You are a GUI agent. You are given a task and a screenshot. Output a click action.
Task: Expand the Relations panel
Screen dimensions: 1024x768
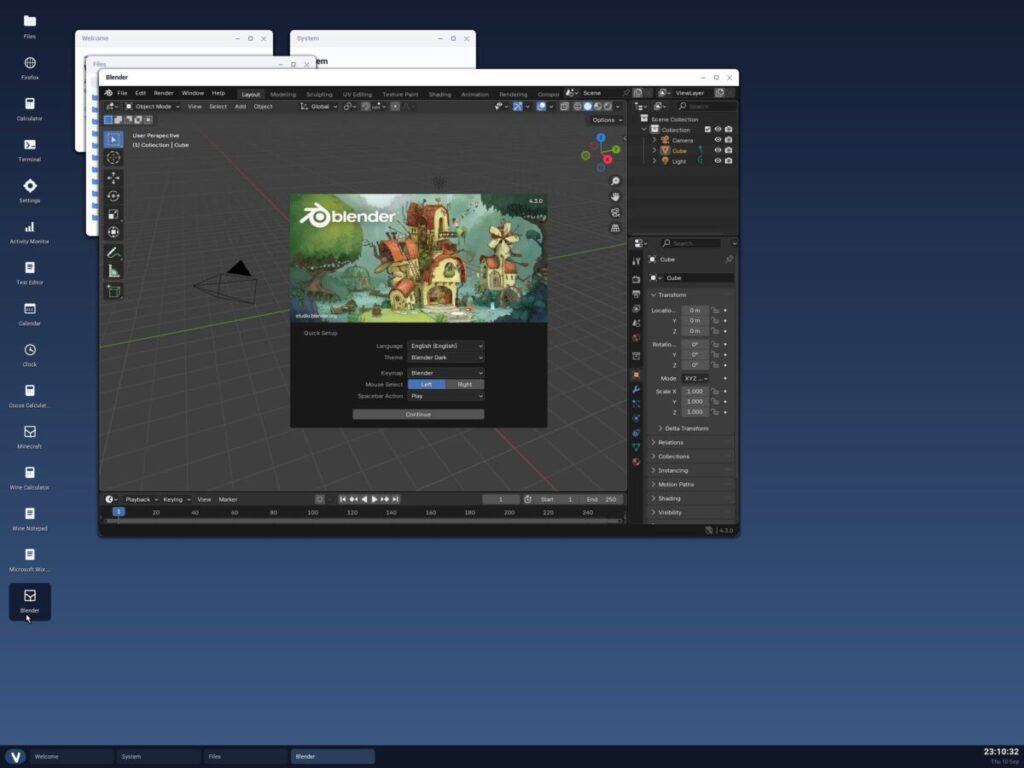tap(691, 443)
